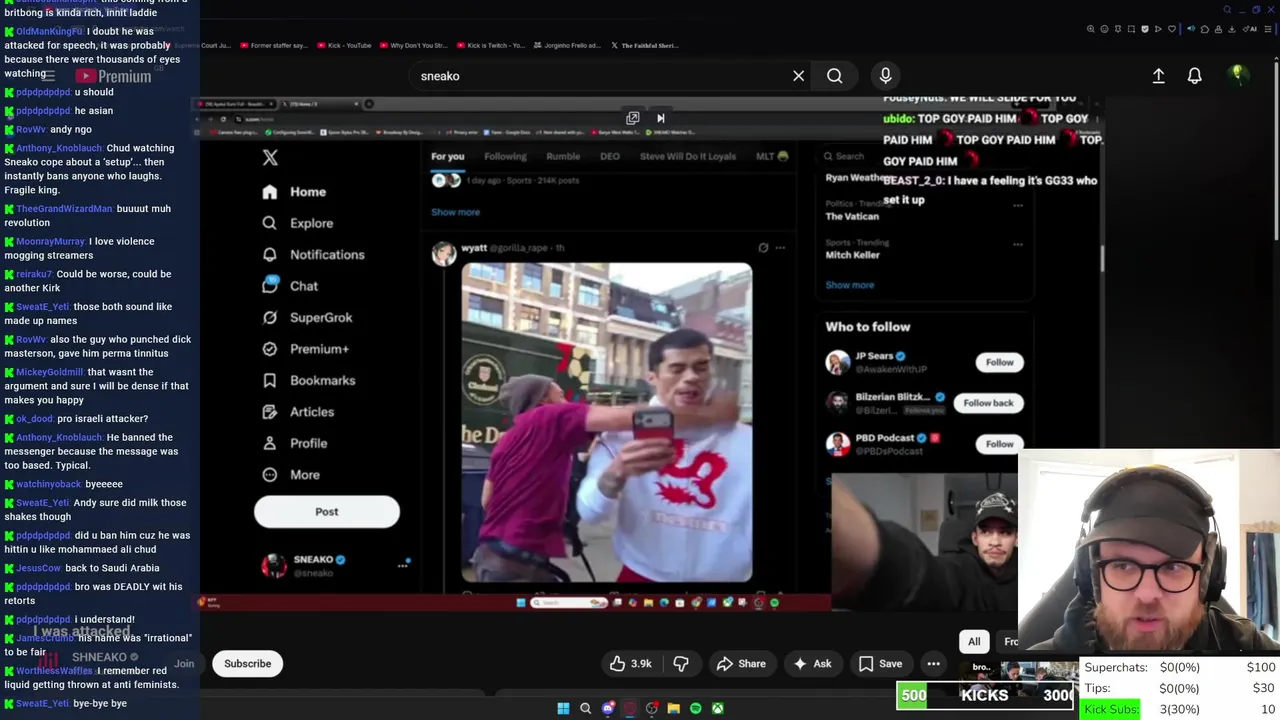The height and width of the screenshot is (720, 1280).
Task: Open the YouTube create upload icon
Action: 1158,76
